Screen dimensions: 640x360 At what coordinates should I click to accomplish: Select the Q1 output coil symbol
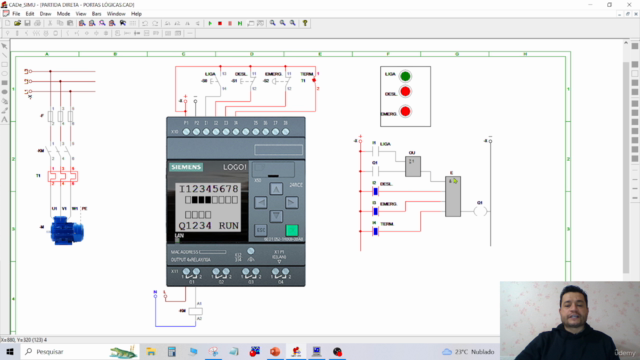pyautogui.click(x=480, y=211)
